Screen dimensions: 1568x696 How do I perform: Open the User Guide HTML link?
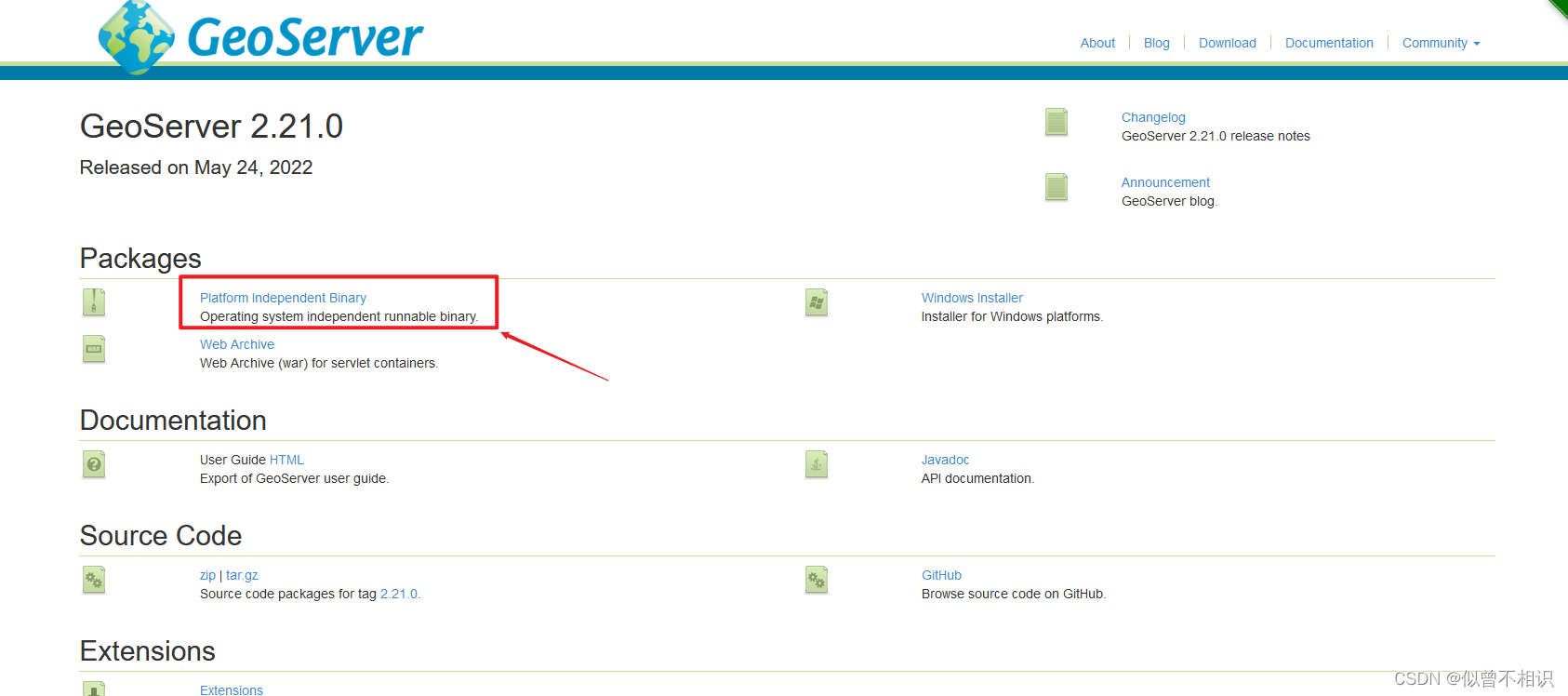(x=286, y=460)
